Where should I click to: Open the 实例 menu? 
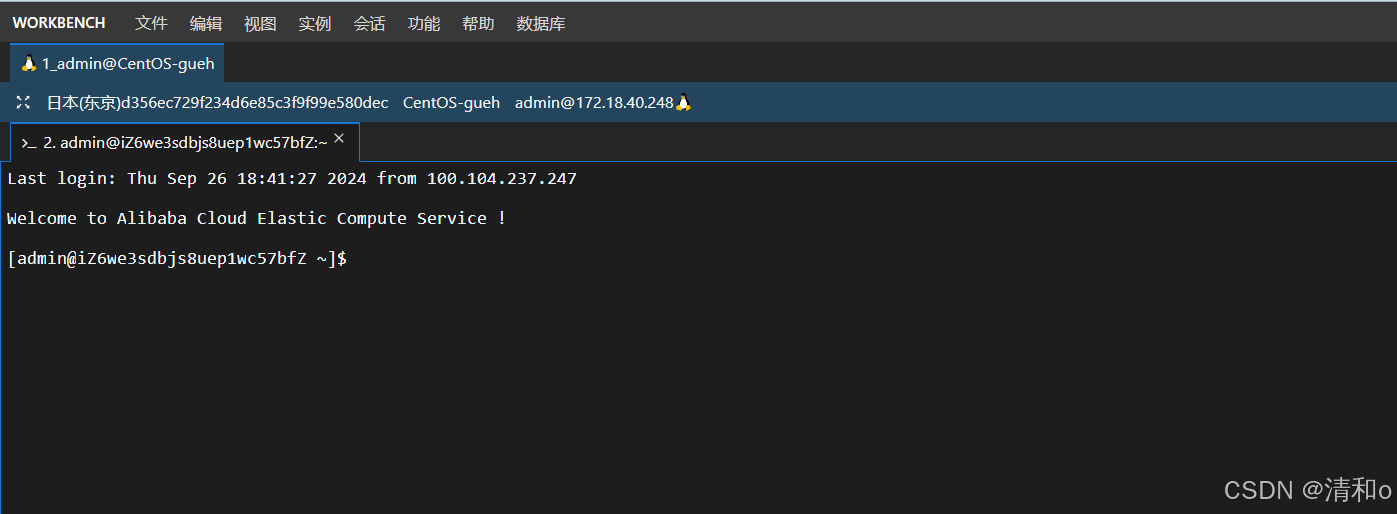click(x=315, y=23)
